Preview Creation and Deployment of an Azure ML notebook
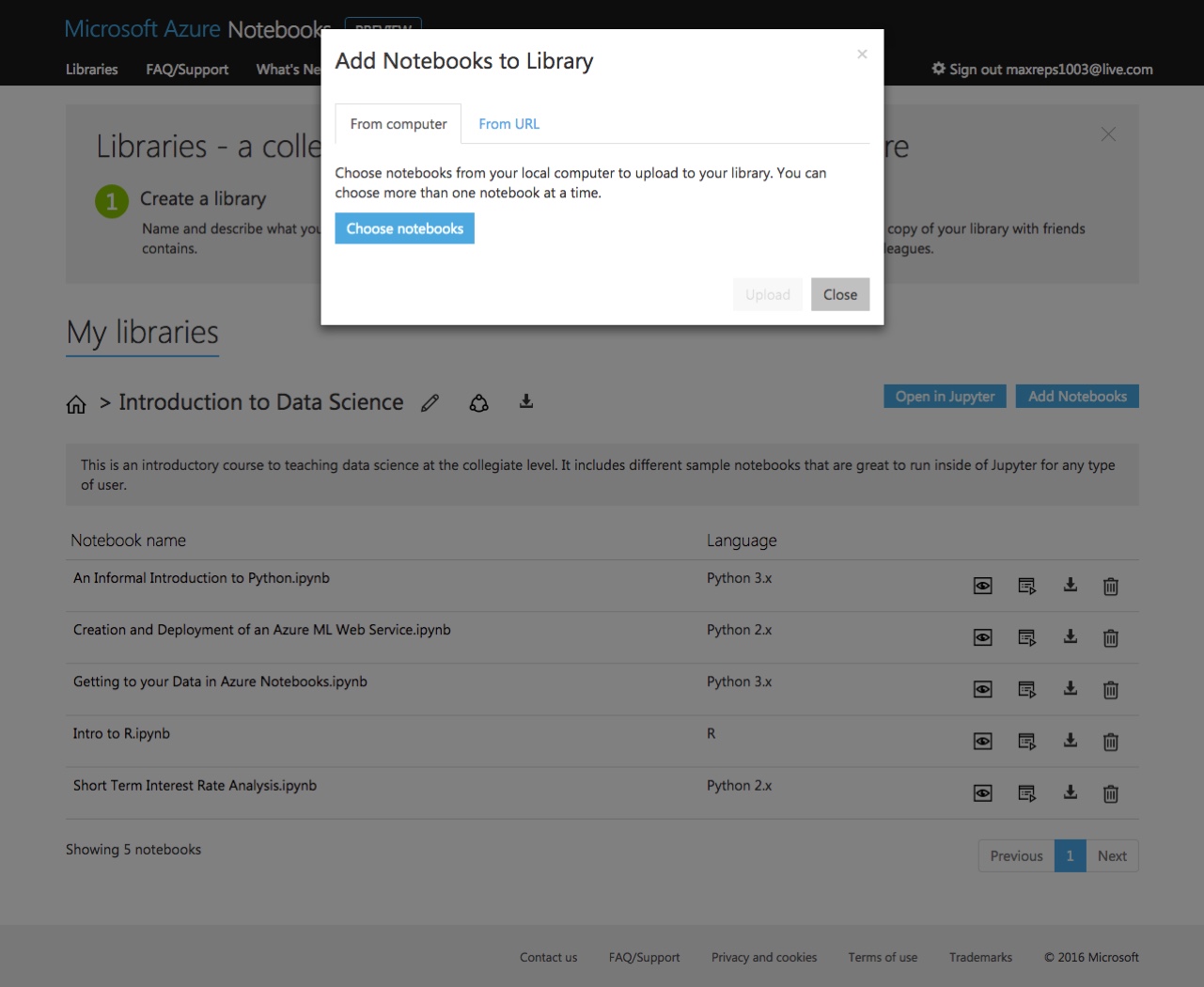 (982, 638)
